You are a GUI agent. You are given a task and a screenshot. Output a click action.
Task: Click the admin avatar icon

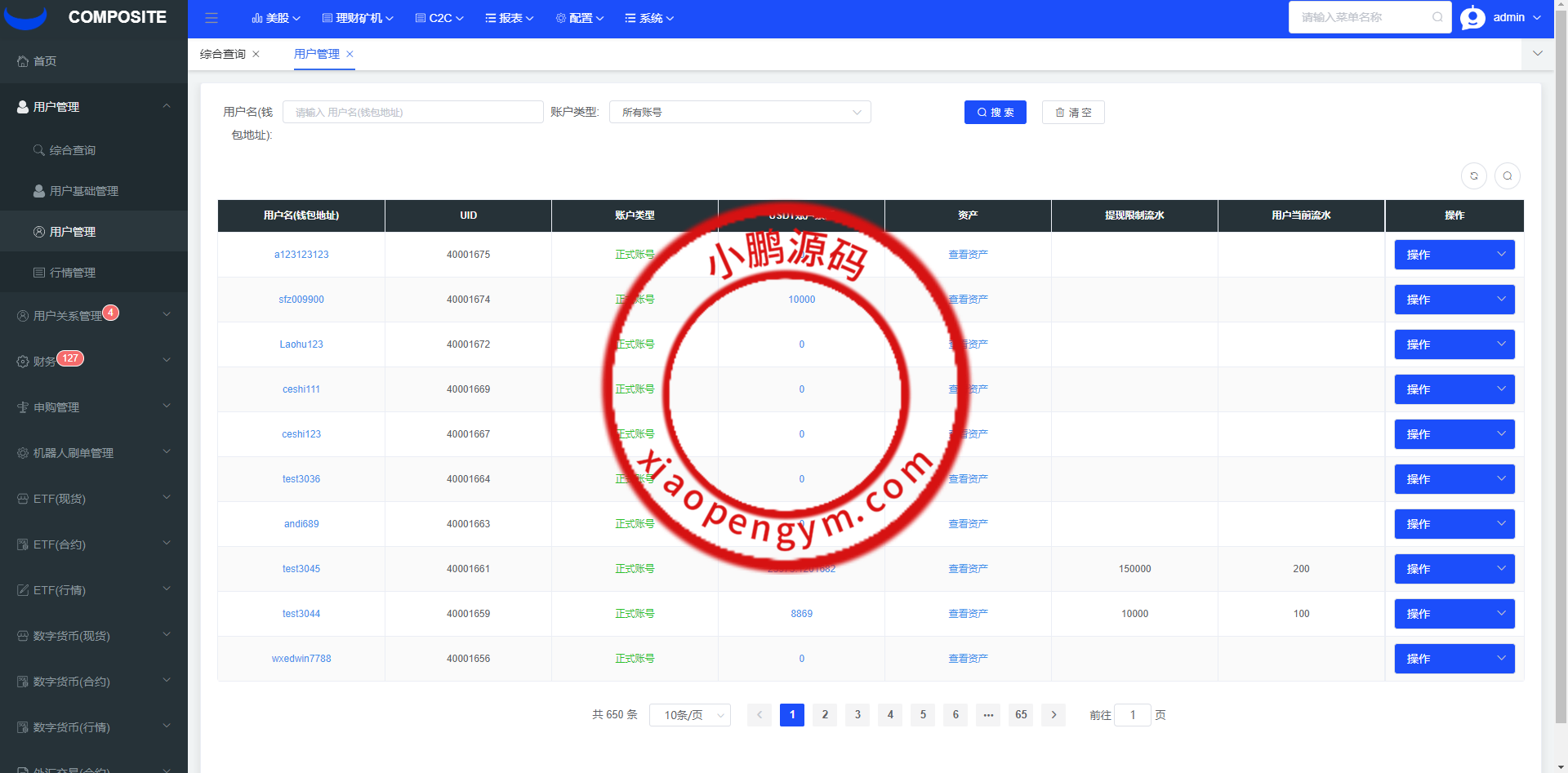click(x=1472, y=17)
